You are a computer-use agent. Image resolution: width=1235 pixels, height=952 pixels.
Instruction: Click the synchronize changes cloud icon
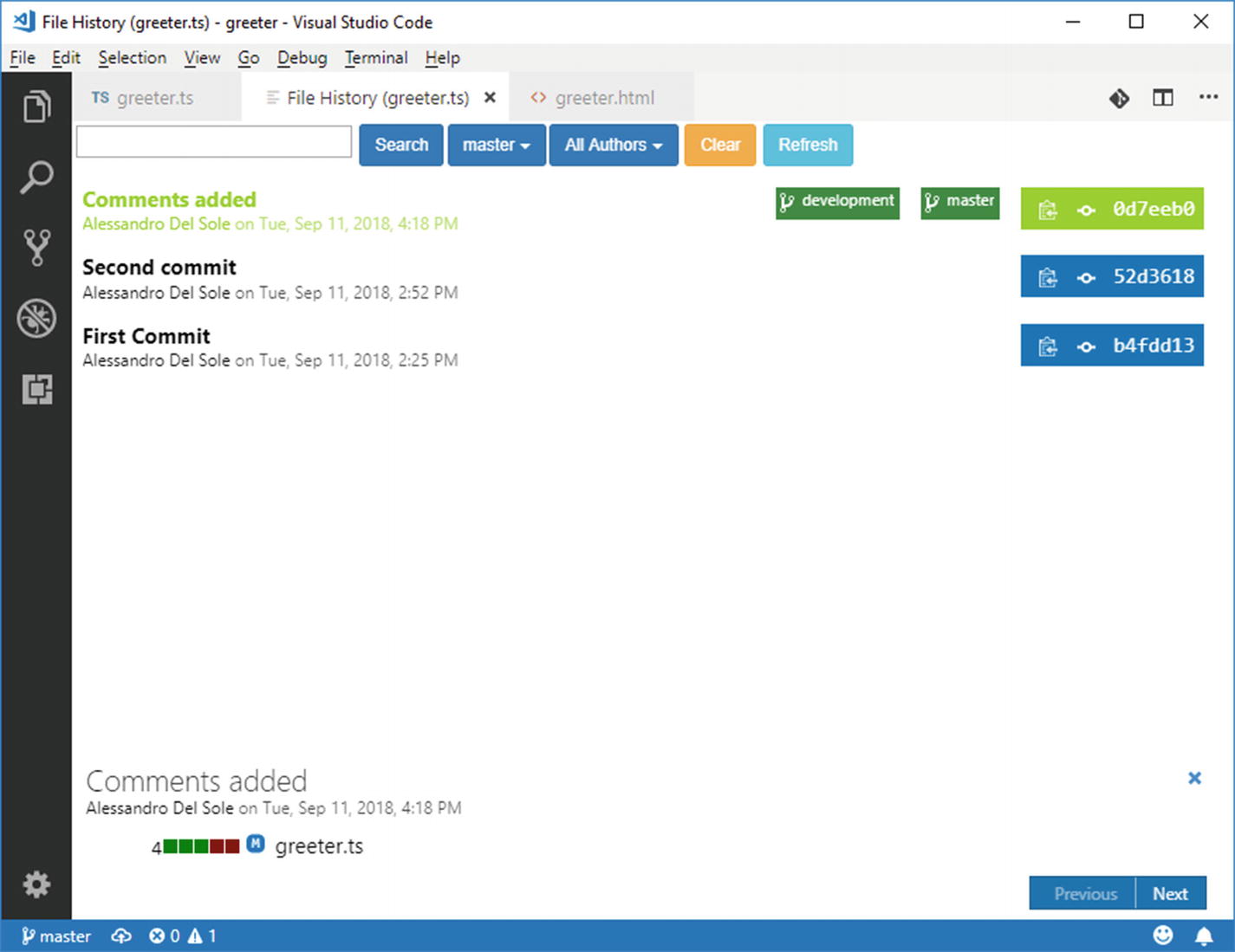pos(121,936)
